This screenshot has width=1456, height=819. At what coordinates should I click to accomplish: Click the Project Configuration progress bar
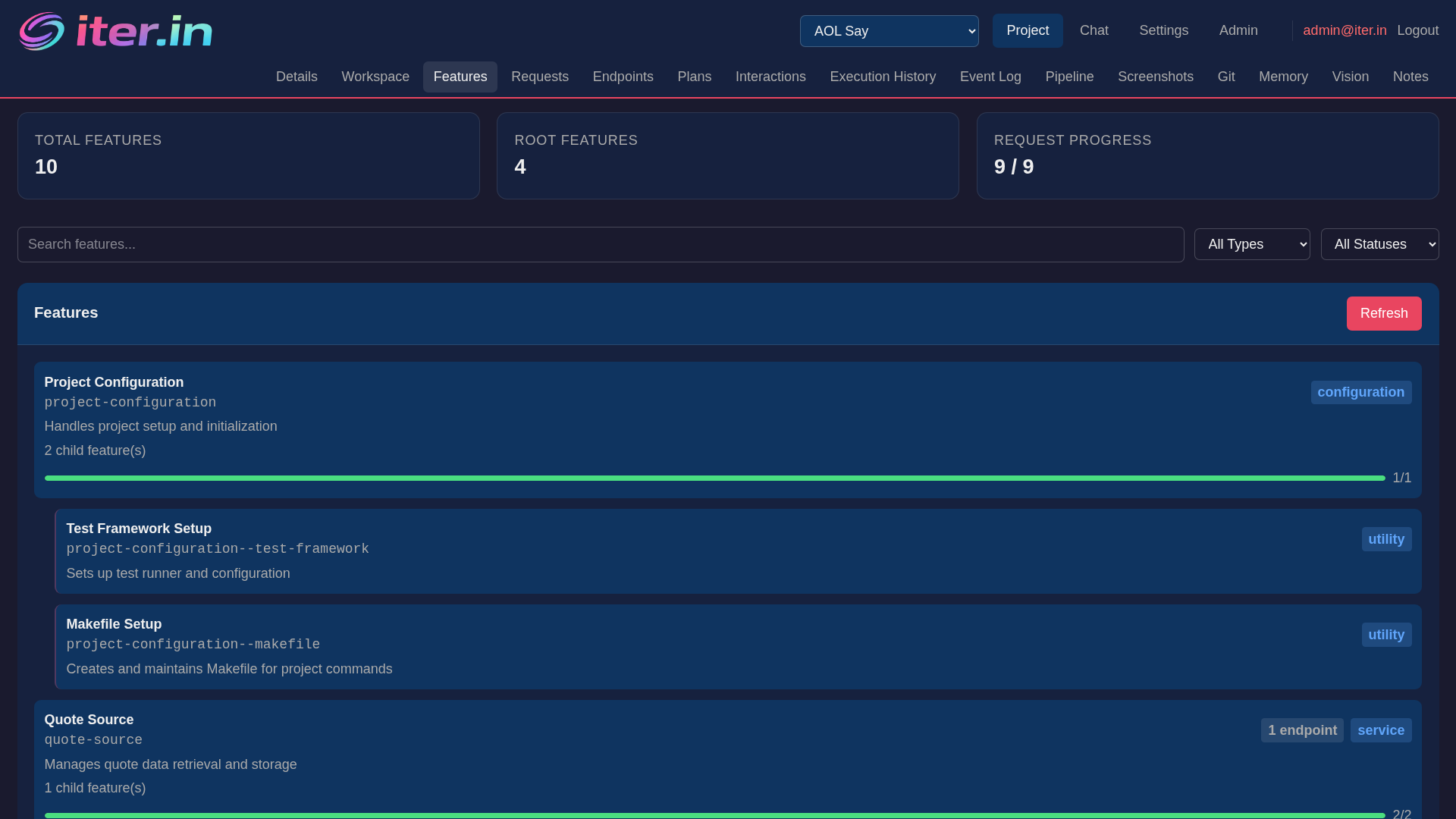715,478
